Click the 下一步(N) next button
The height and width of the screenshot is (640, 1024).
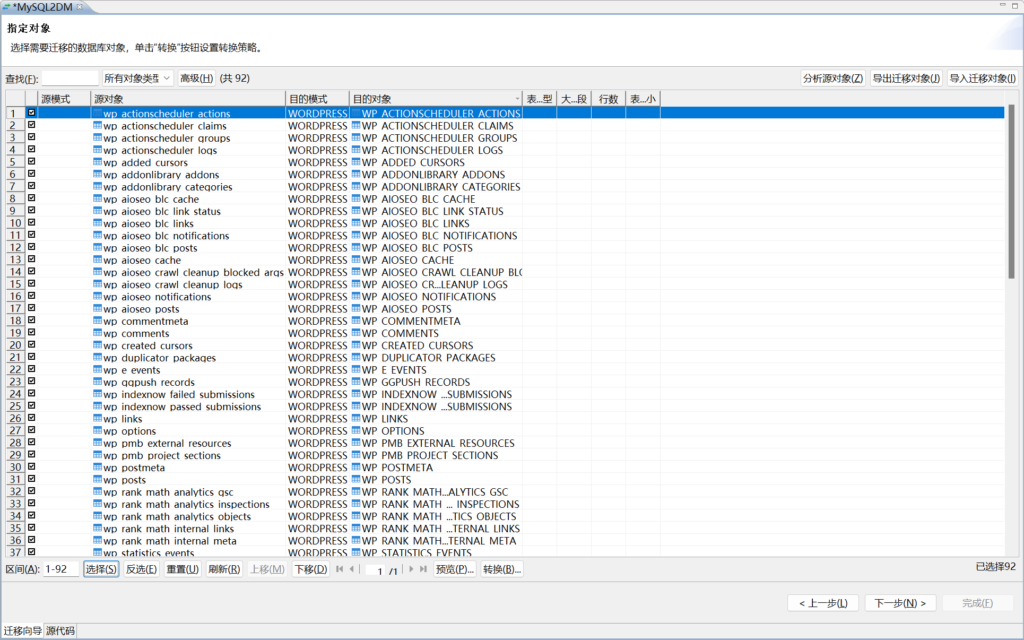pyautogui.click(x=900, y=603)
